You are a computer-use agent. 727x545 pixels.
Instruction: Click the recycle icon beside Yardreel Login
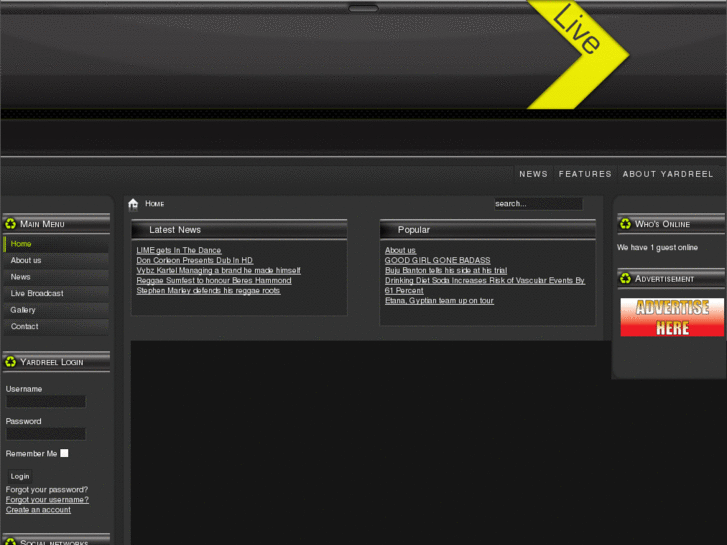point(10,362)
